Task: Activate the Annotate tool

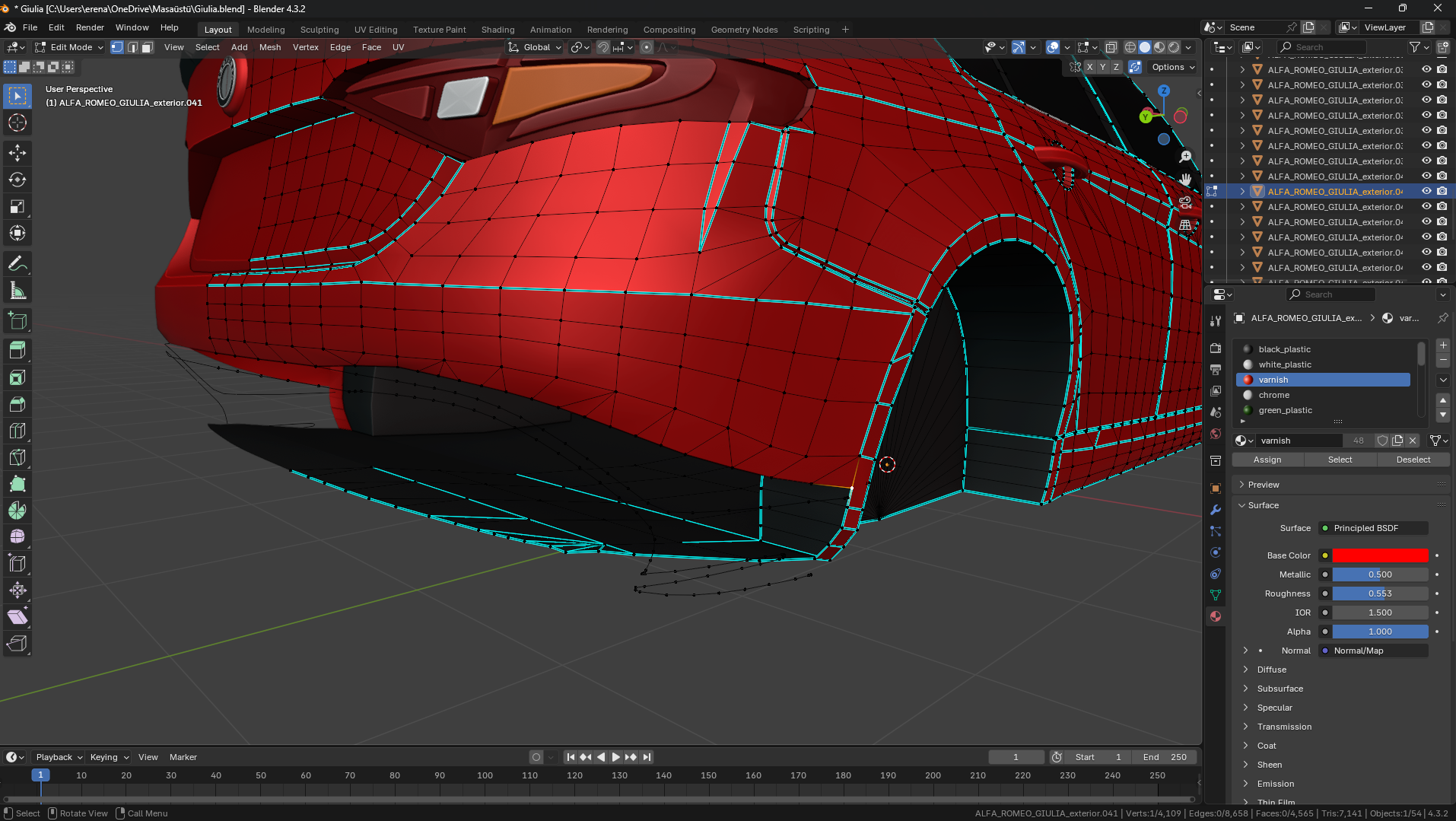Action: click(17, 264)
